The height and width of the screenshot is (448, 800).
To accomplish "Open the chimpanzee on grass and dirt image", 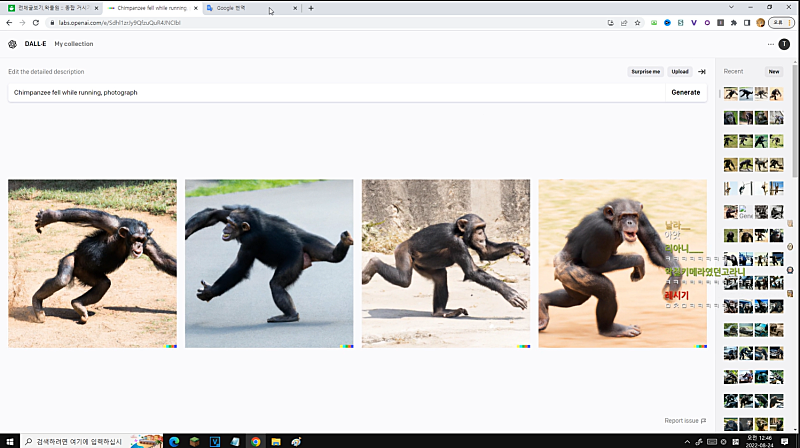I will 92,263.
